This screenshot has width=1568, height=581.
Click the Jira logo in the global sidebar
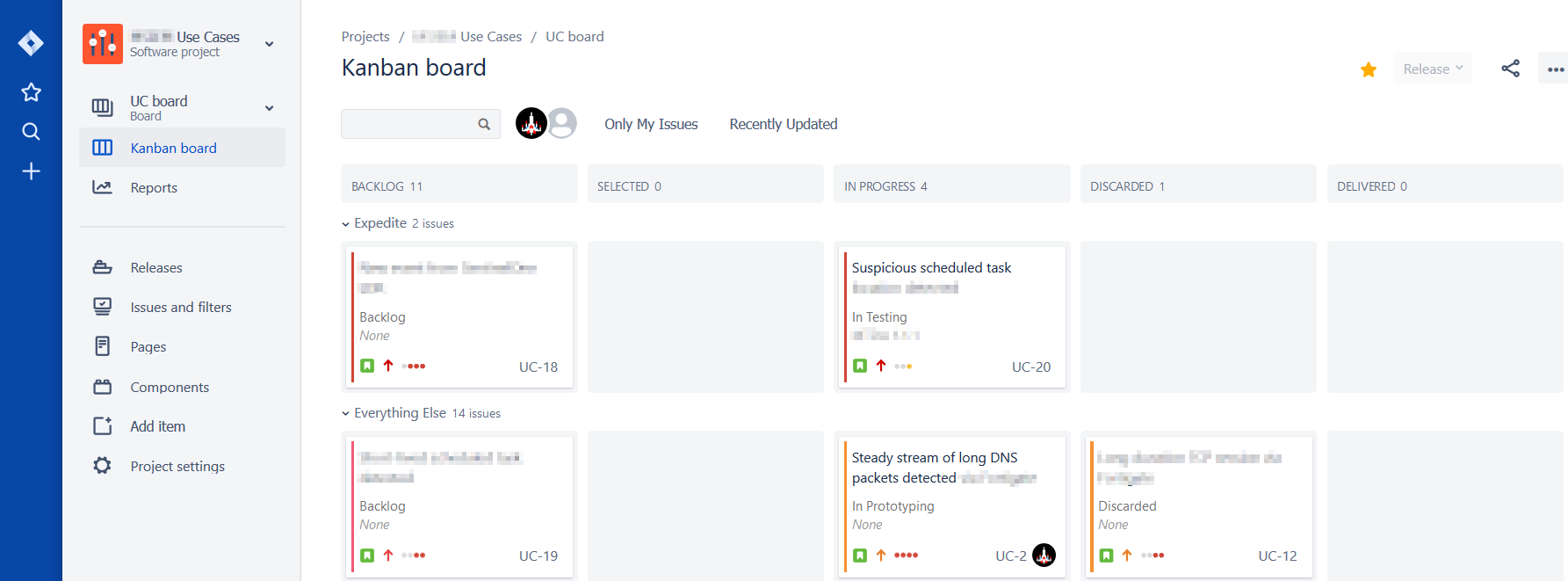[x=31, y=43]
